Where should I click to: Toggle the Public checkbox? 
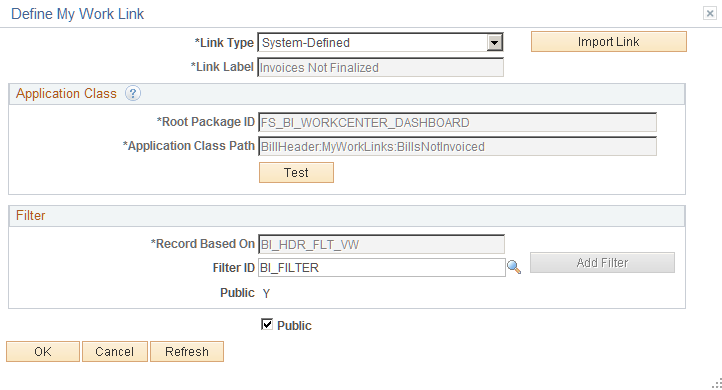[x=267, y=324]
